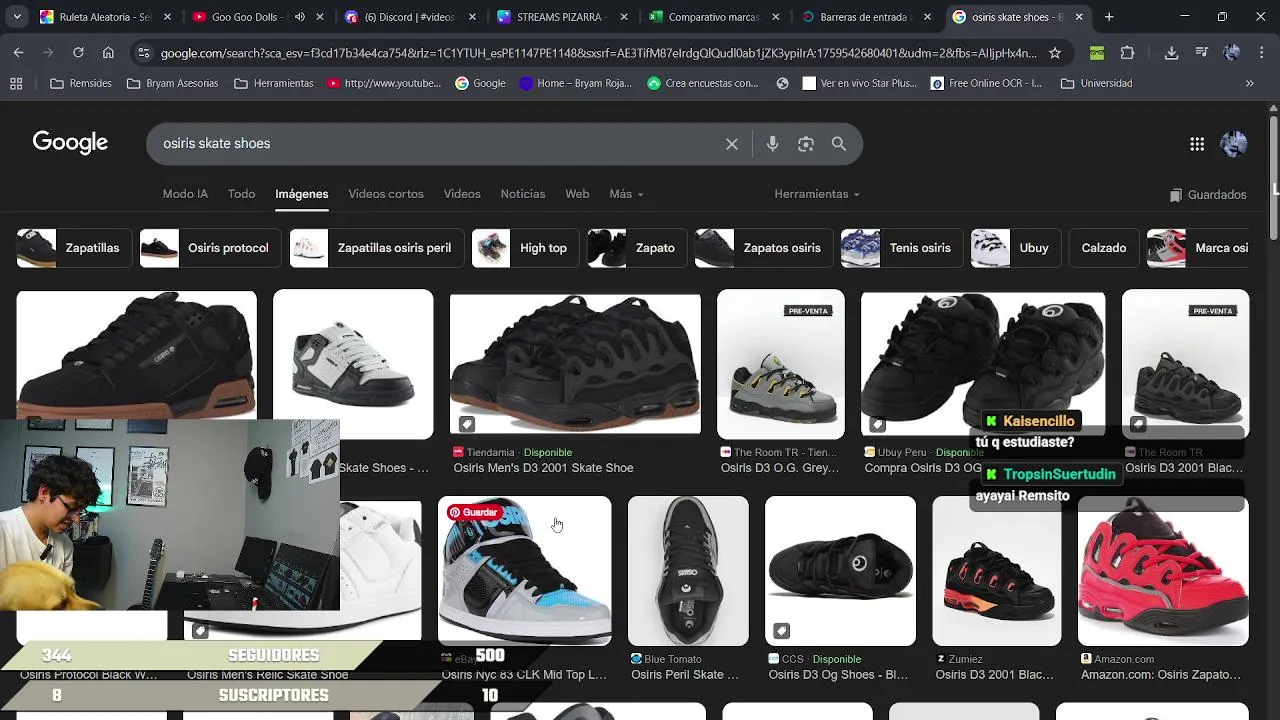Open the browser extensions puzzle icon
Viewport: 1280px width, 720px height.
pyautogui.click(x=1127, y=53)
